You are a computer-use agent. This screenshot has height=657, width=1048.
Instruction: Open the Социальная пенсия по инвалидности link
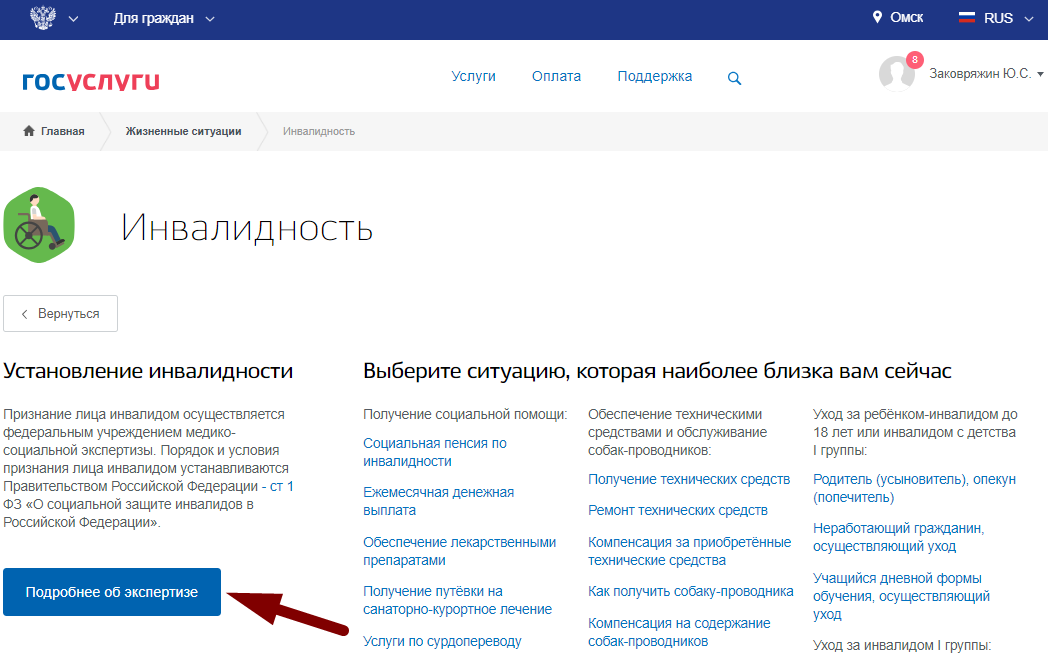(x=434, y=452)
